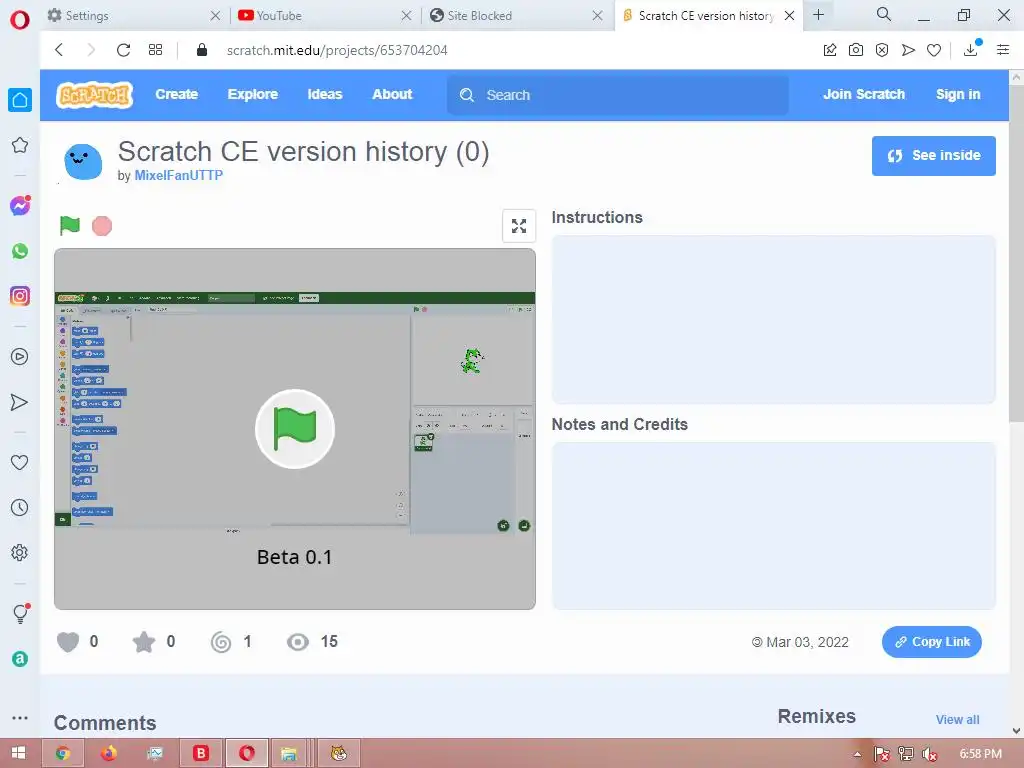This screenshot has width=1024, height=768.
Task: Show hidden system tray icons arrow
Action: 857,754
